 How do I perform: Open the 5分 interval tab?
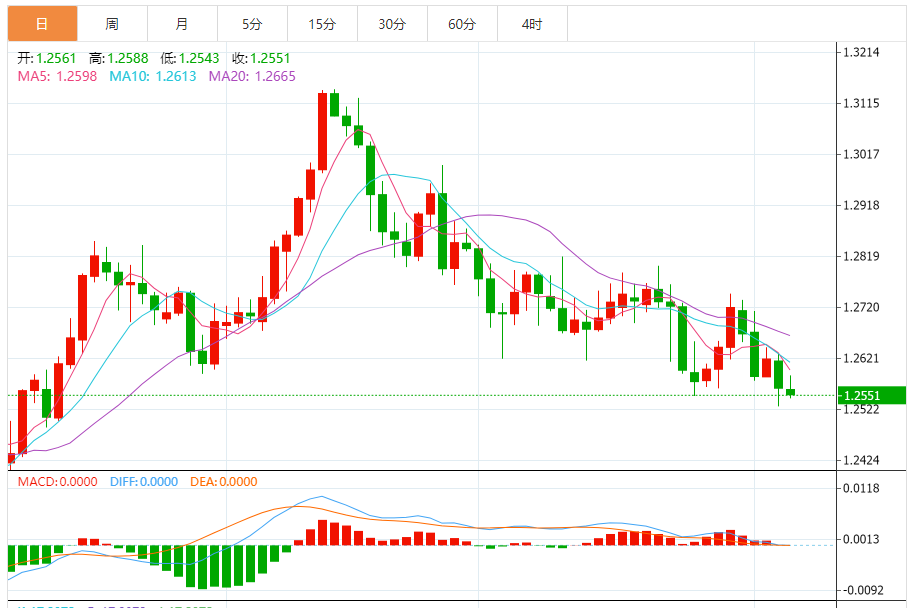click(252, 24)
